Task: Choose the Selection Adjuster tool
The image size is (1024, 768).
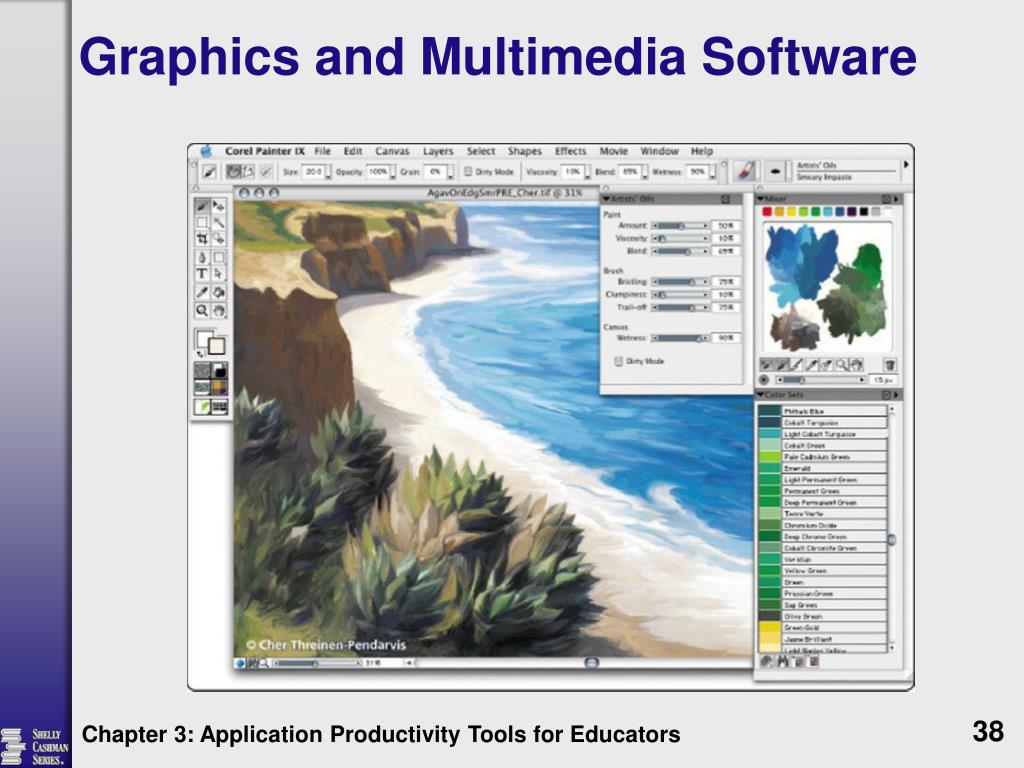Action: (x=219, y=239)
